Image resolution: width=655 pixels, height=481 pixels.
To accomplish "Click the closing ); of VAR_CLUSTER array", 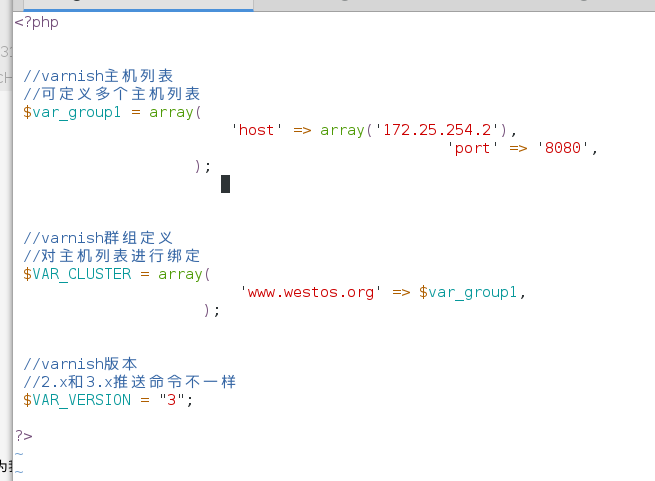I will point(211,310).
